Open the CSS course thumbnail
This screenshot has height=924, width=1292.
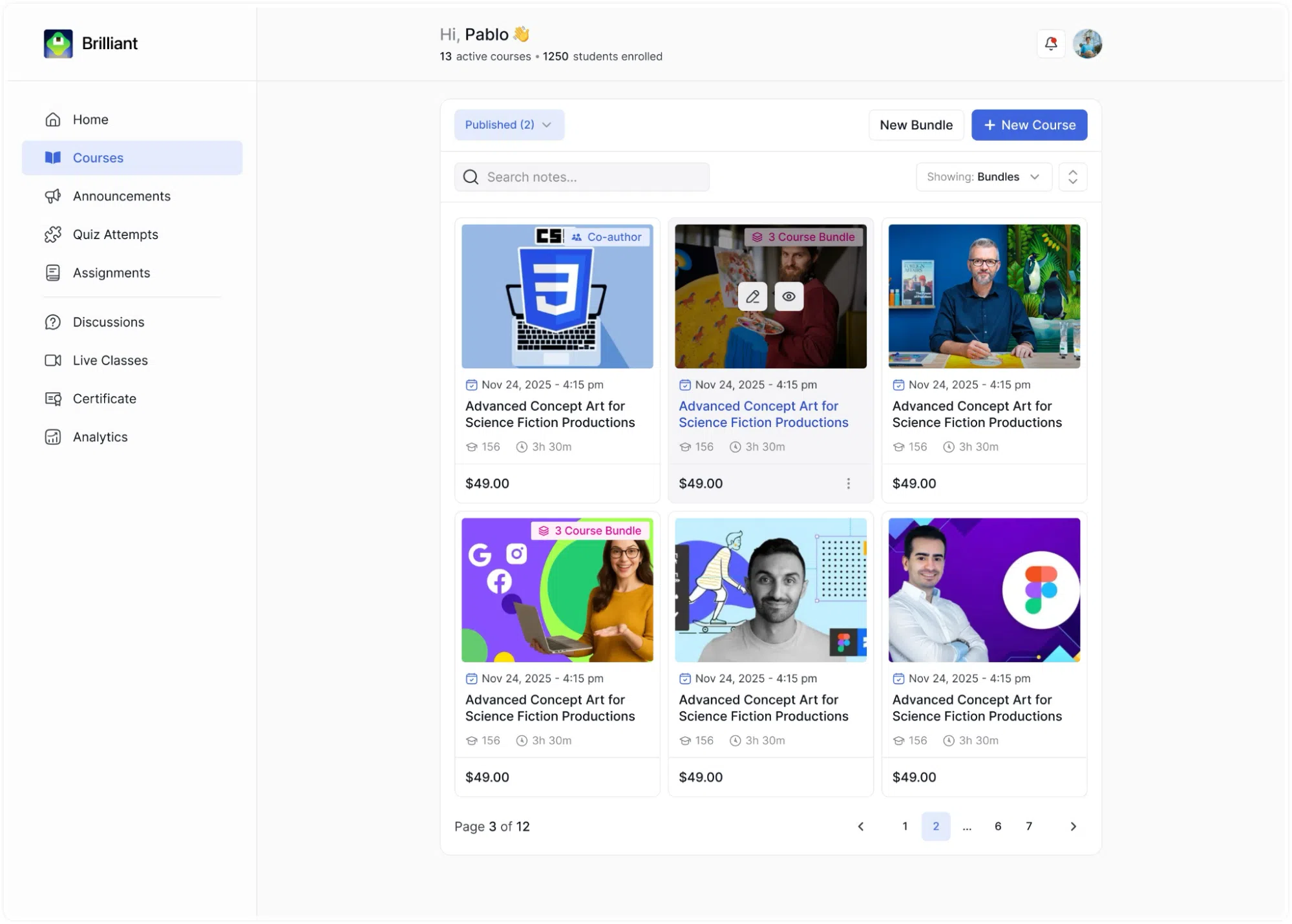tap(557, 297)
